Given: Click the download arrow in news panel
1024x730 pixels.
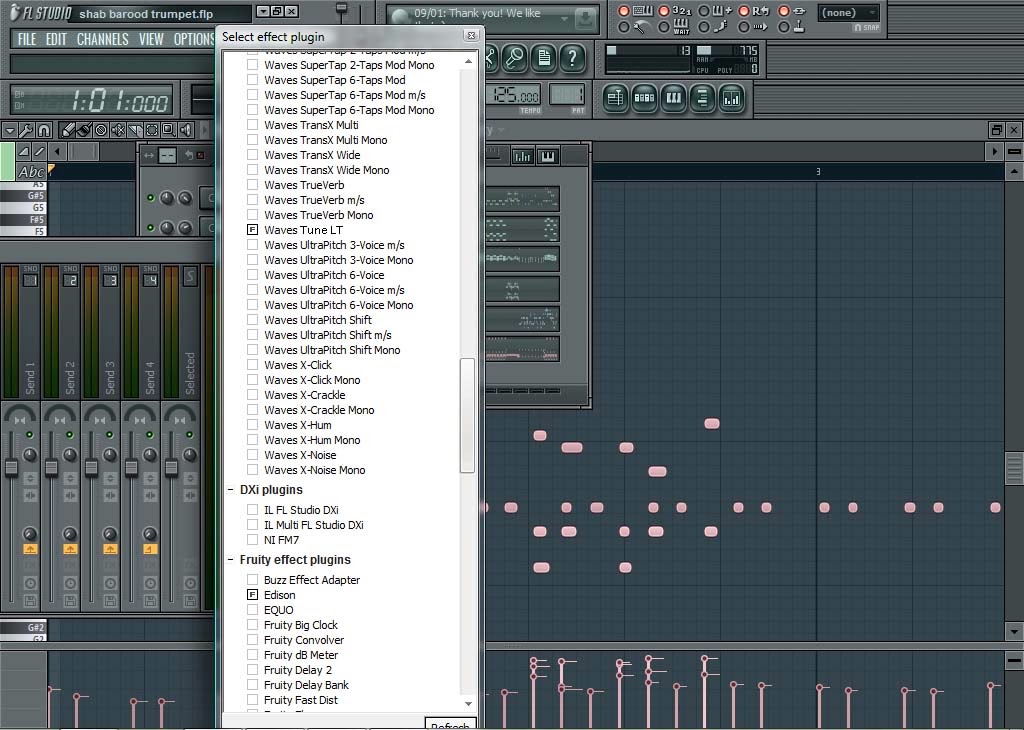Looking at the screenshot, I should click(x=585, y=19).
